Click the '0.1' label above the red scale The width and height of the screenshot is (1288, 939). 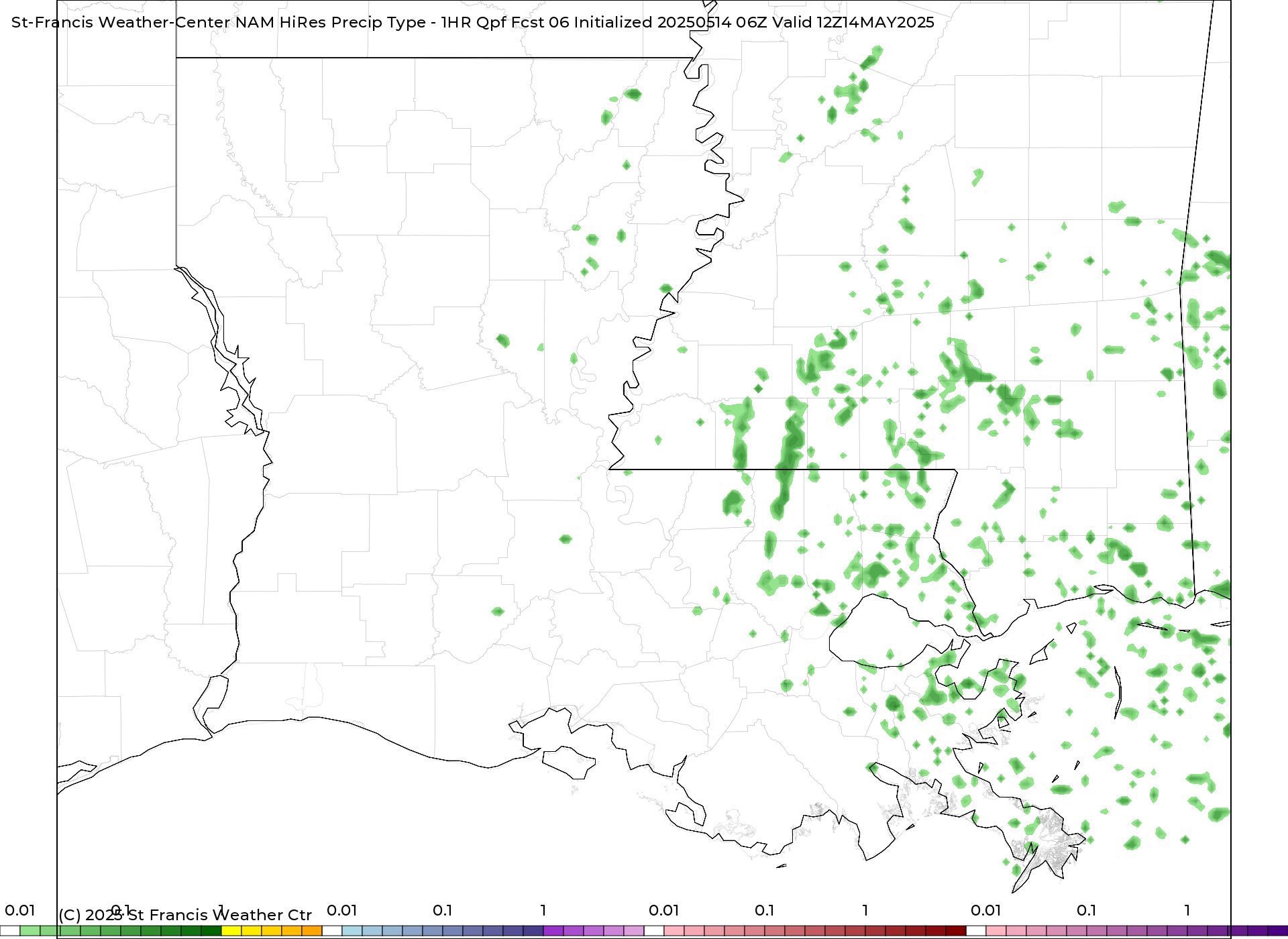(x=764, y=910)
